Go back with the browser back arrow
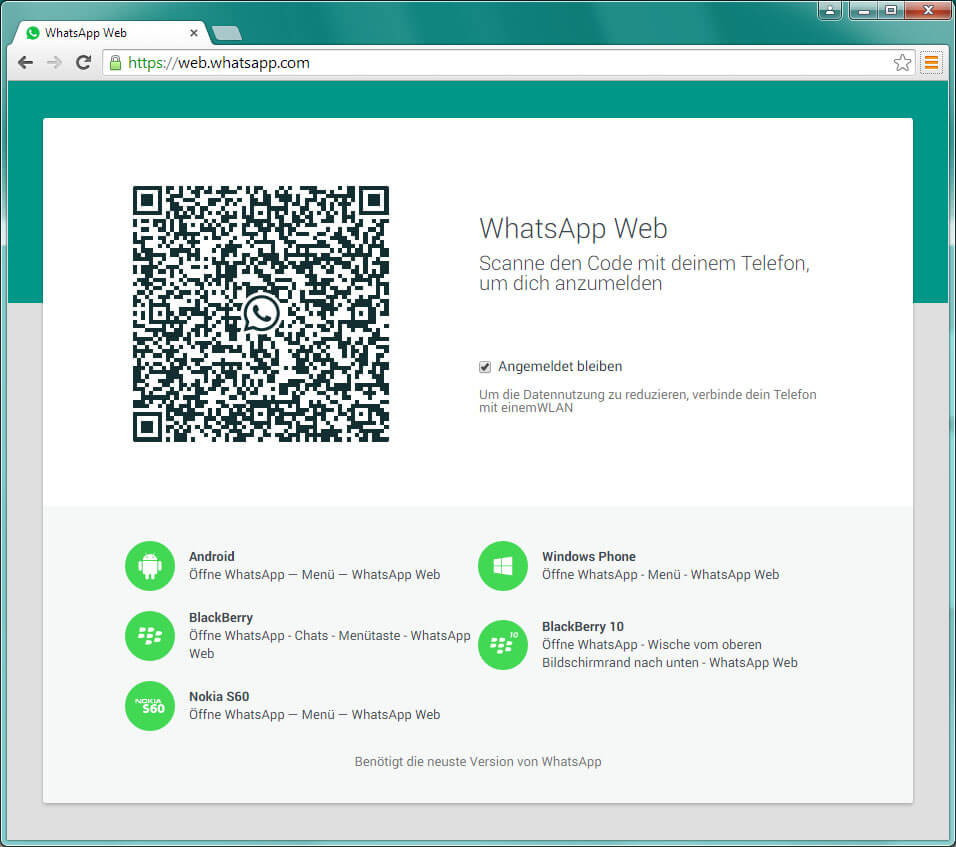Viewport: 956px width, 847px height. click(26, 62)
